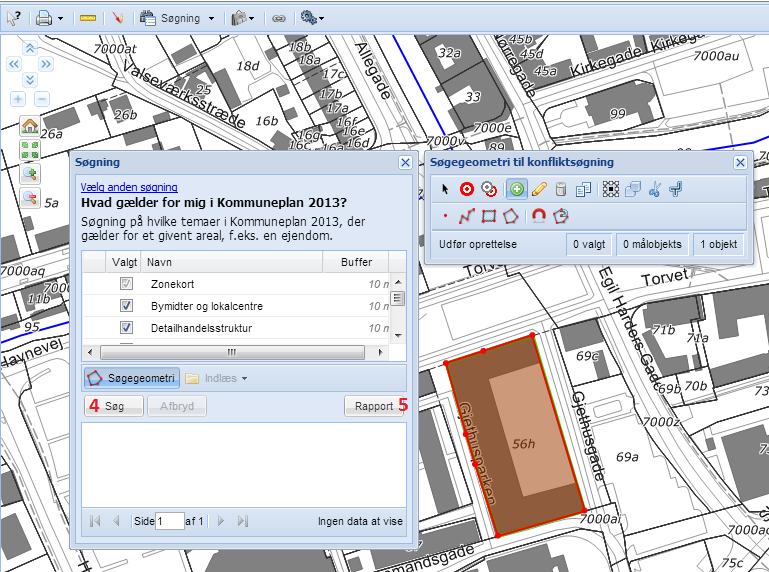
Task: Activate the magnet snap tool
Action: (538, 215)
